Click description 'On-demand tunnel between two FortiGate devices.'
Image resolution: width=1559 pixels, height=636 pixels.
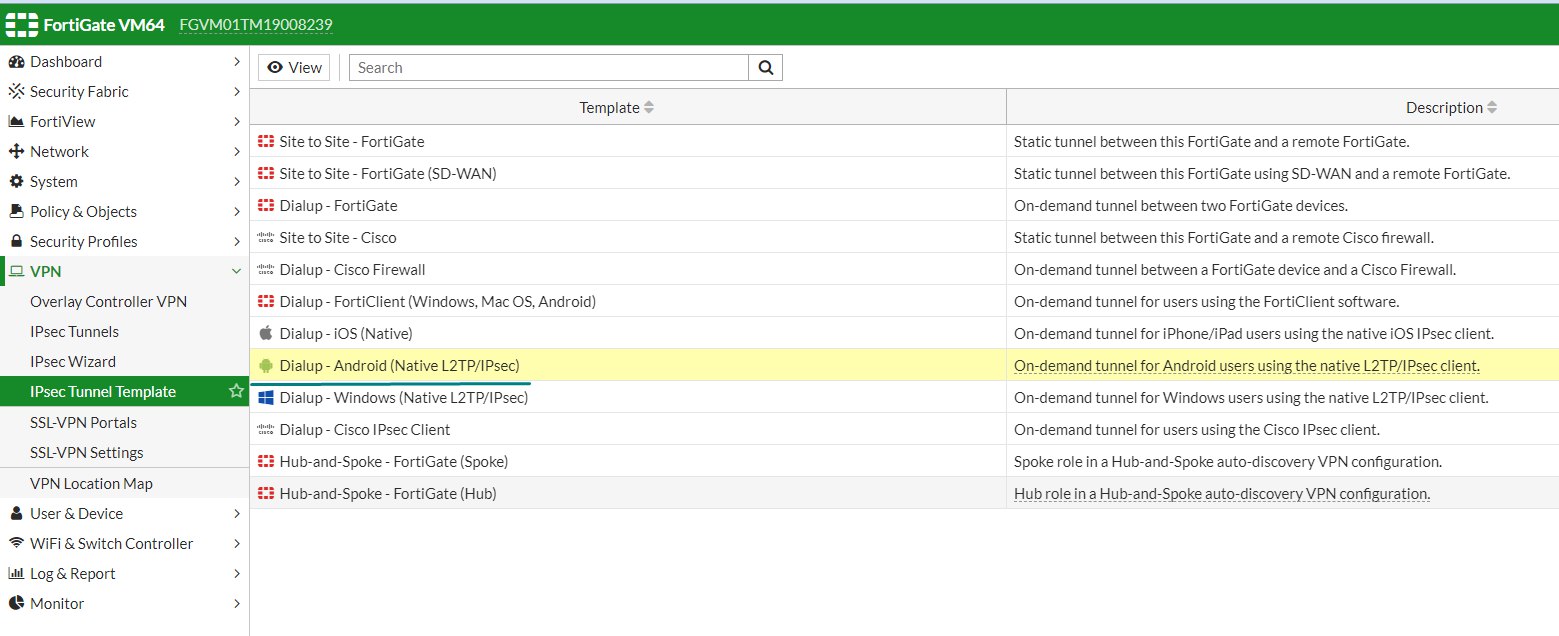point(1181,206)
